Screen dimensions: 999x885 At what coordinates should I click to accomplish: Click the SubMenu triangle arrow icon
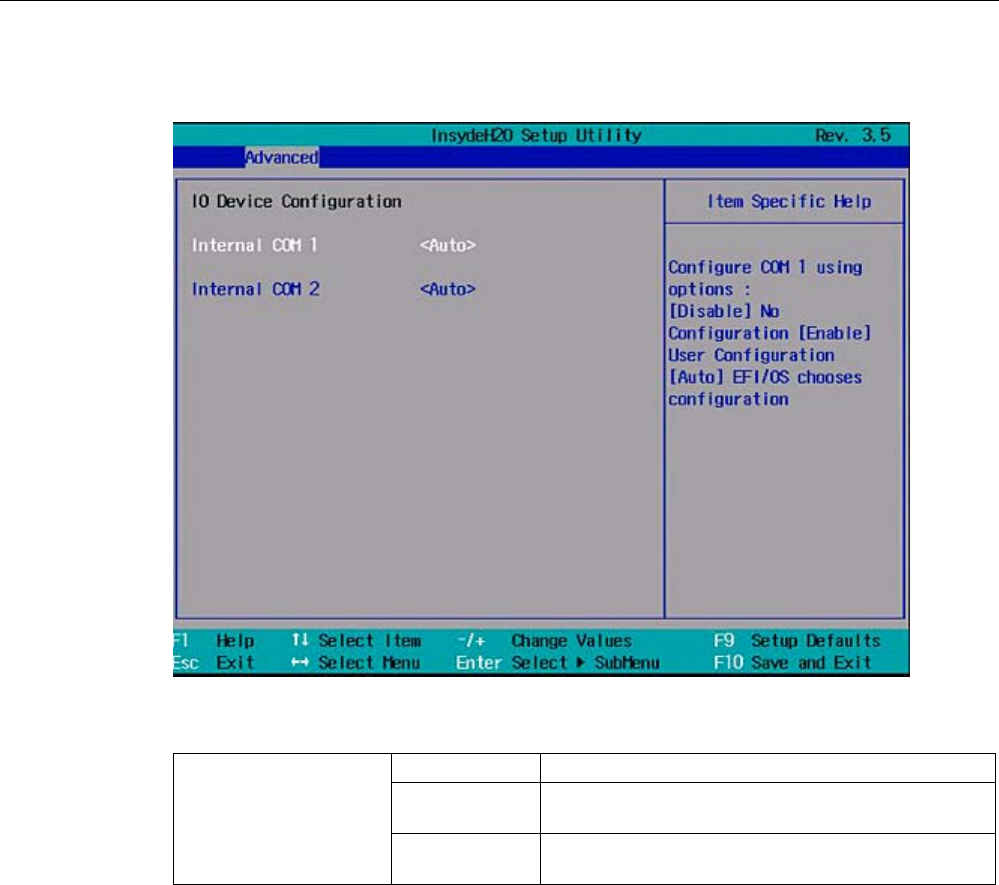click(580, 663)
